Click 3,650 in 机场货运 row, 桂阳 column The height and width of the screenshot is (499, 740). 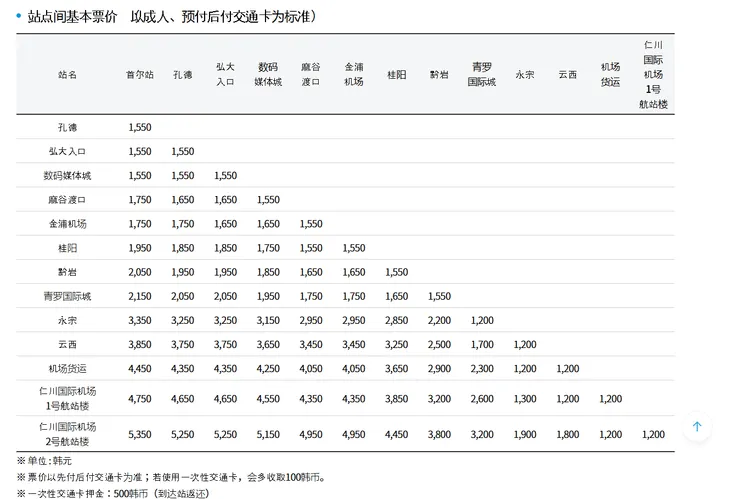click(396, 369)
